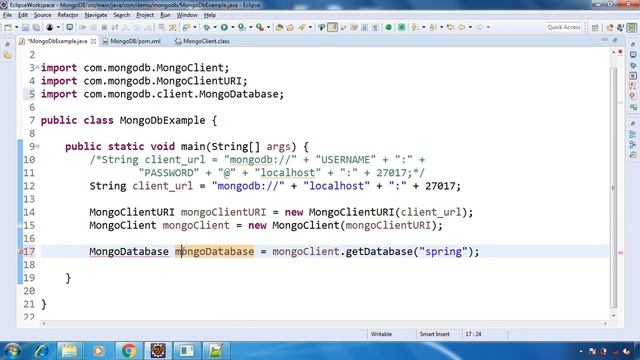
Task: Open the Source menu
Action: click(x=42, y=15)
